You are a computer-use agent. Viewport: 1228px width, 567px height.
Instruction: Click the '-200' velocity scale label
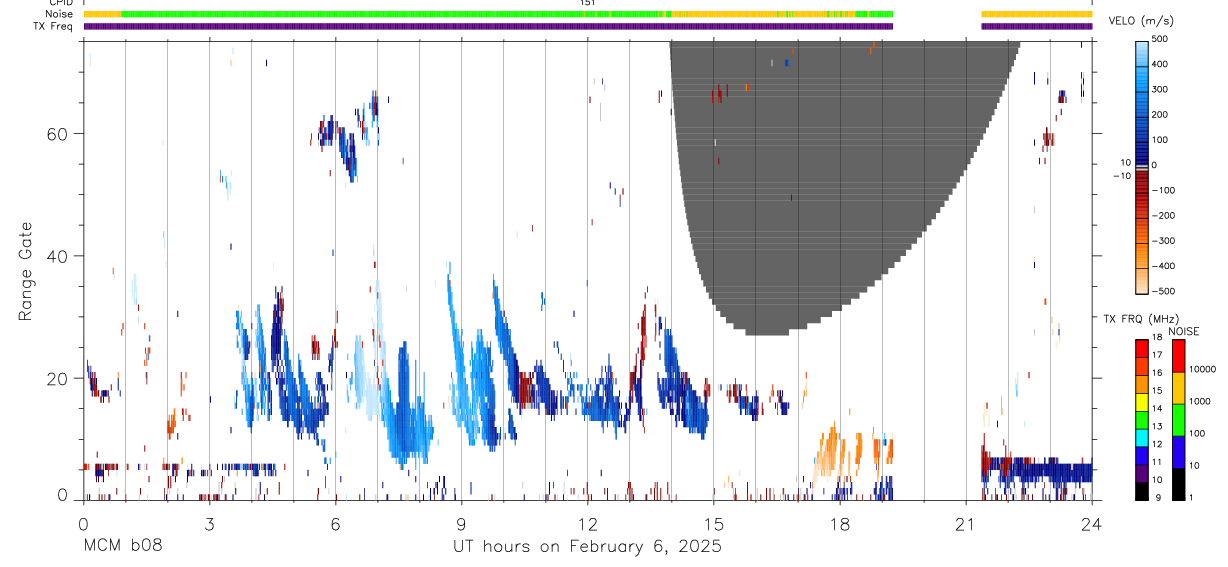[x=1162, y=215]
